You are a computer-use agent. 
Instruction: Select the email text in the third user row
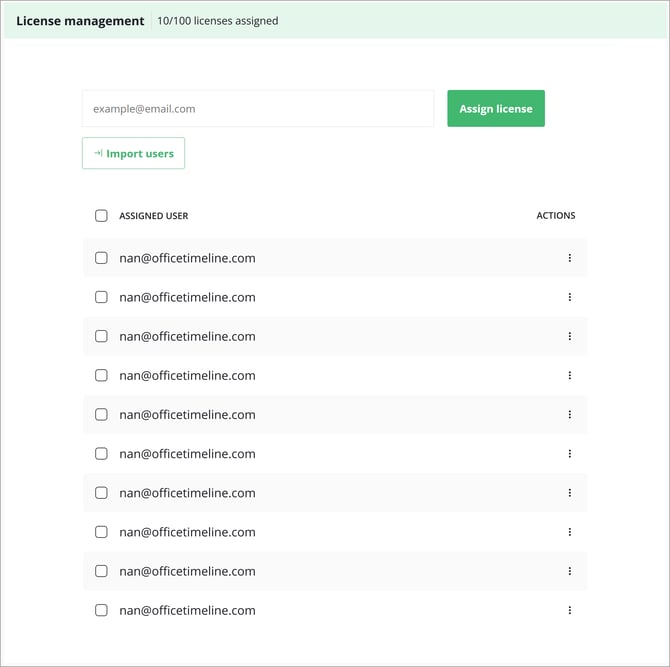(x=187, y=336)
